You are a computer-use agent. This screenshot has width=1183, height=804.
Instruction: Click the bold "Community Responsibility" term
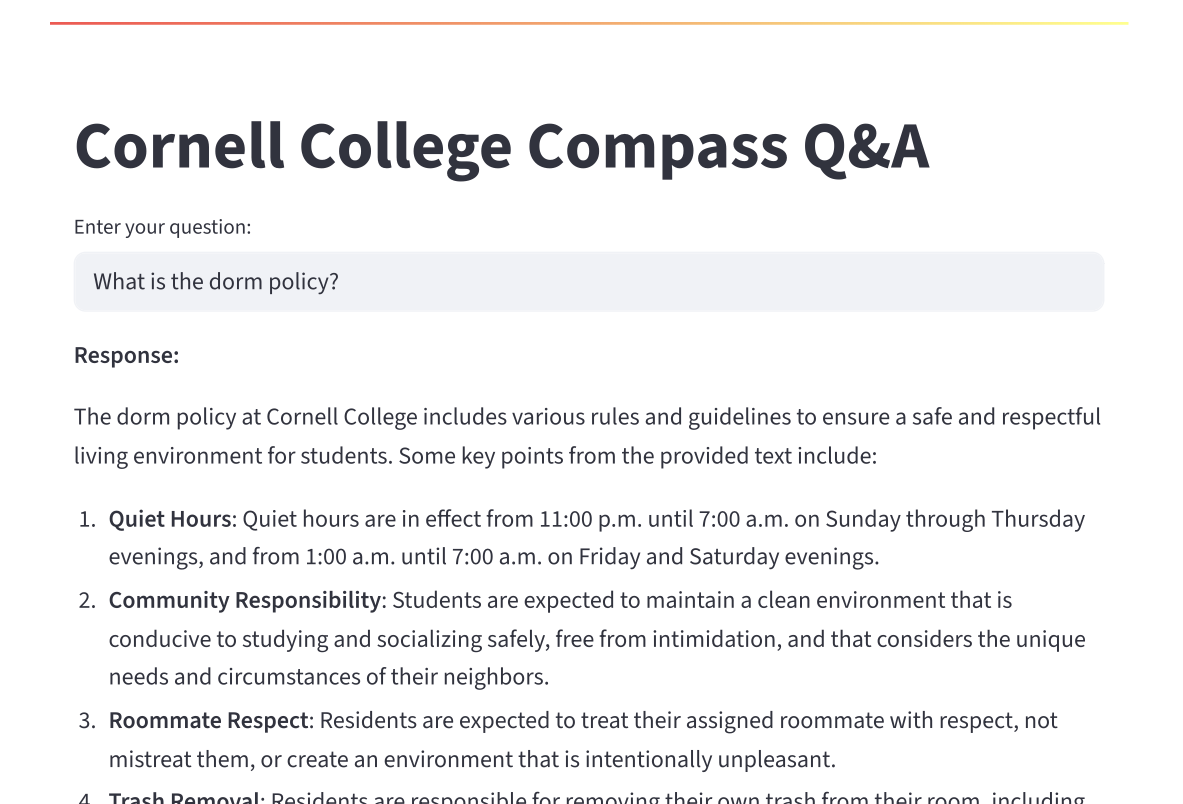[244, 600]
